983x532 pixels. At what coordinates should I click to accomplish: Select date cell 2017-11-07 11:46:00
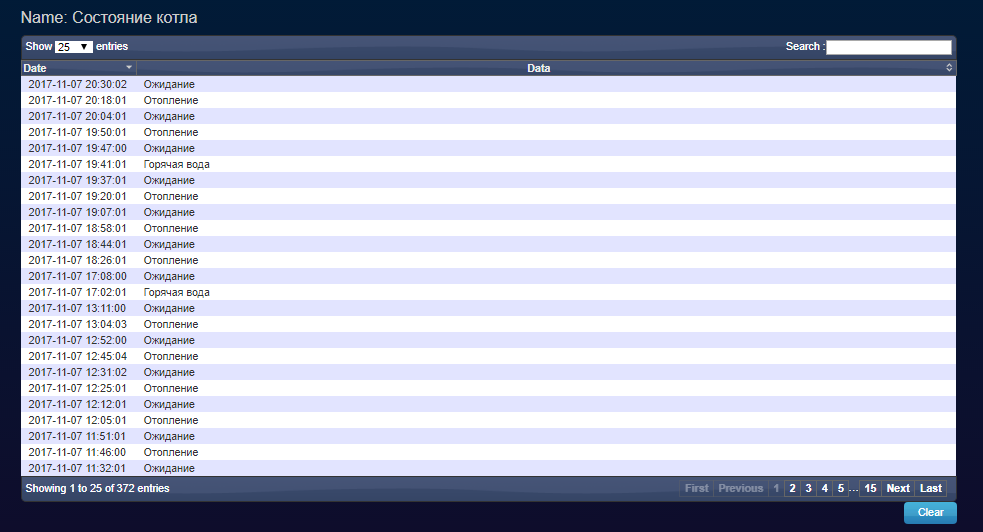(78, 452)
